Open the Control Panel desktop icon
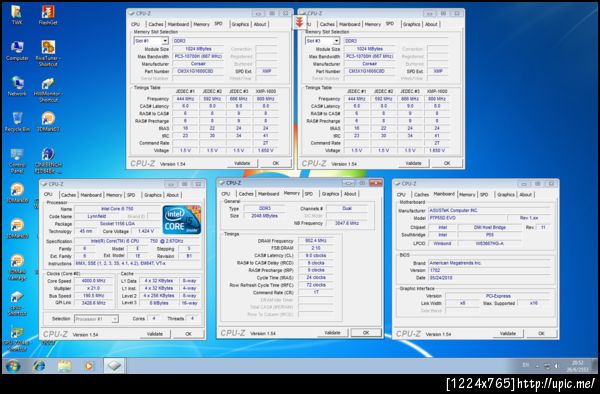600x394 pixels. [17, 160]
